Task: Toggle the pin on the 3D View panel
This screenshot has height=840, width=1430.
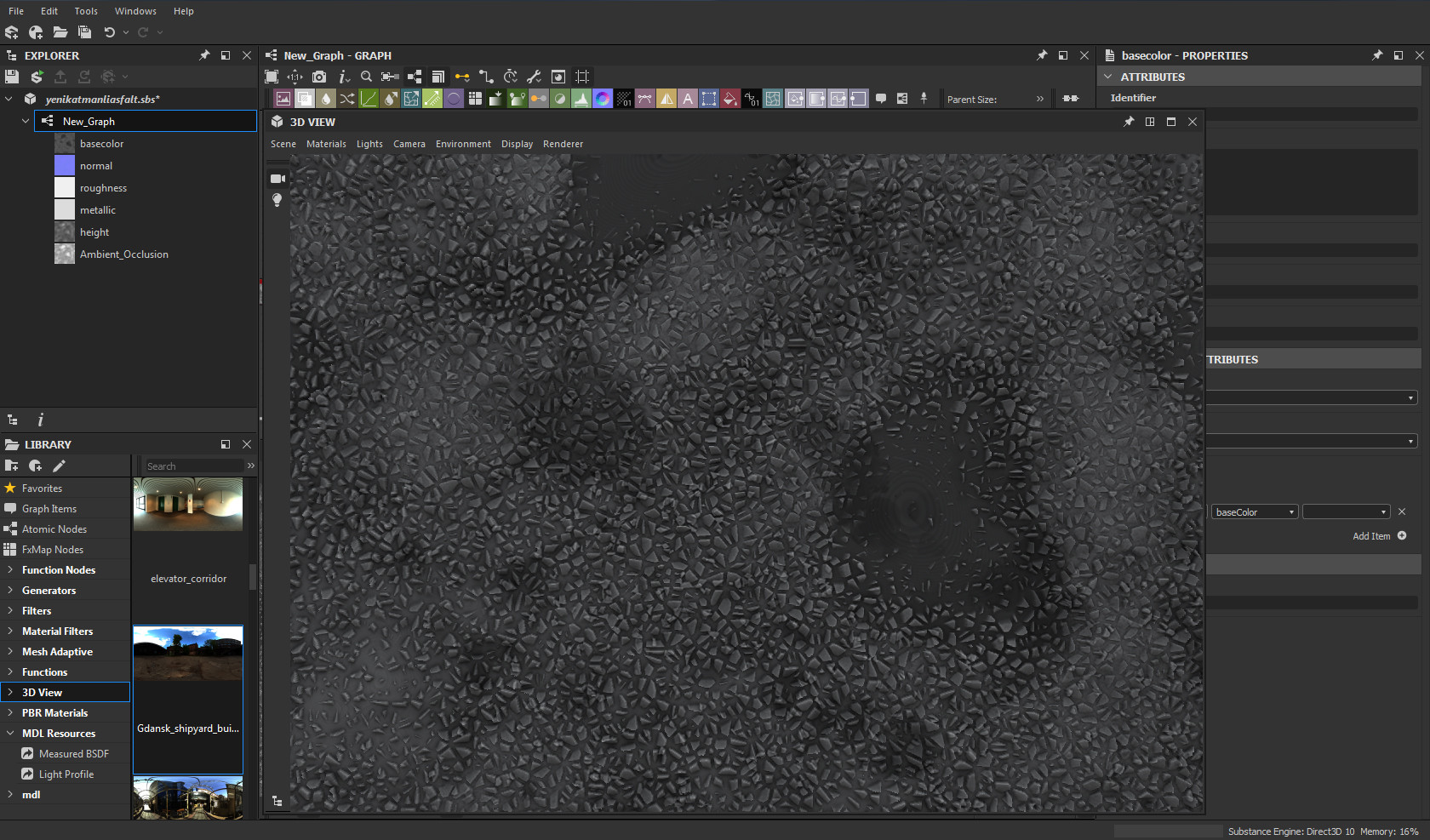Action: click(x=1129, y=122)
